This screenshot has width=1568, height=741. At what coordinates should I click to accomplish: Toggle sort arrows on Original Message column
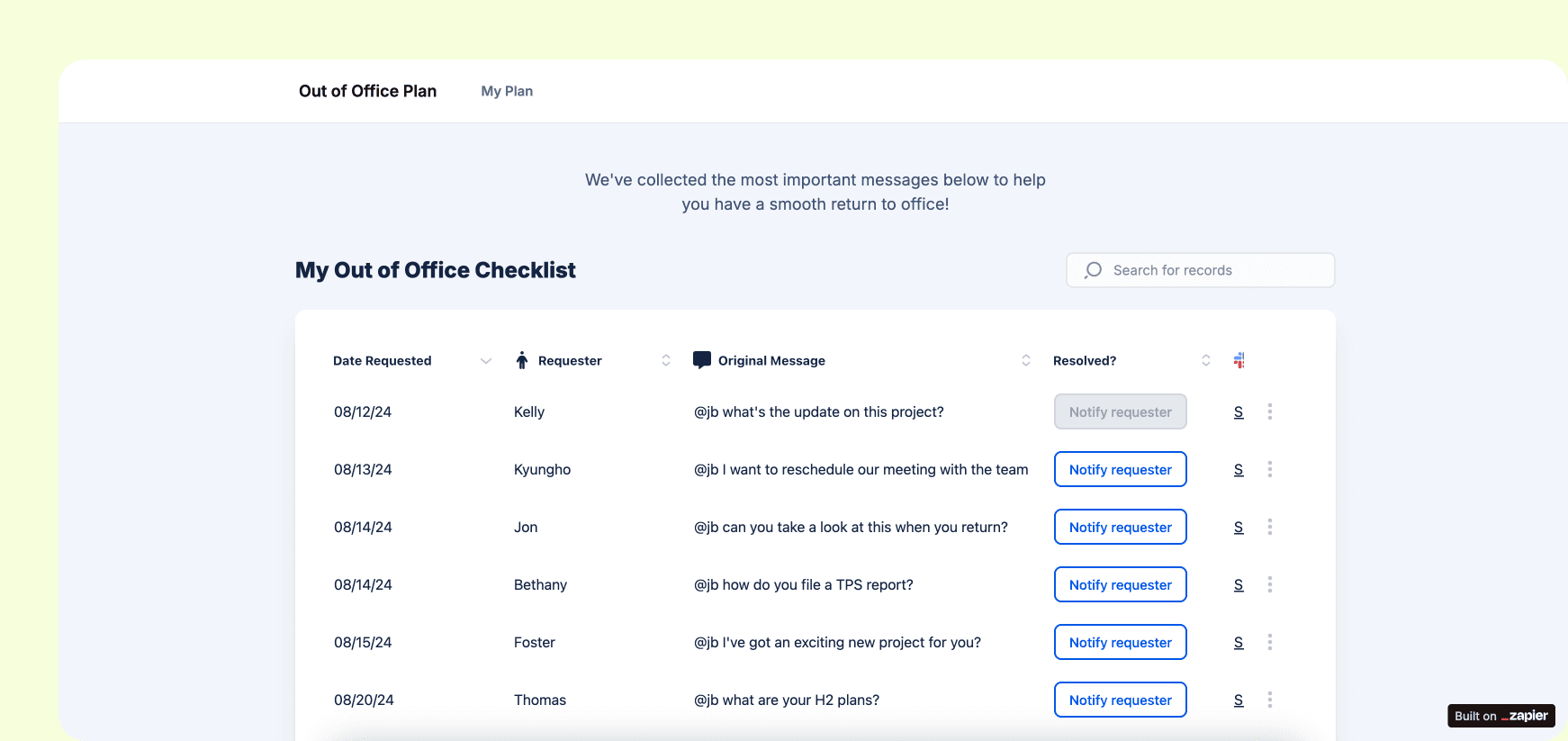pos(1025,360)
